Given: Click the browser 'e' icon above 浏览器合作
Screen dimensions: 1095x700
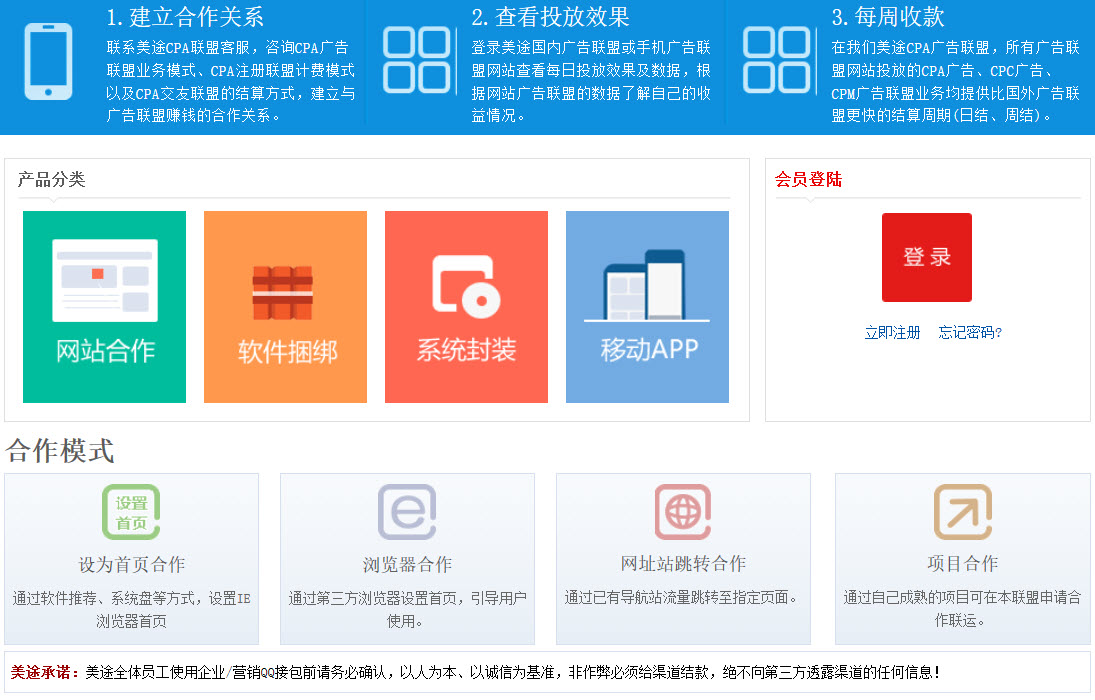Looking at the screenshot, I should click(407, 512).
